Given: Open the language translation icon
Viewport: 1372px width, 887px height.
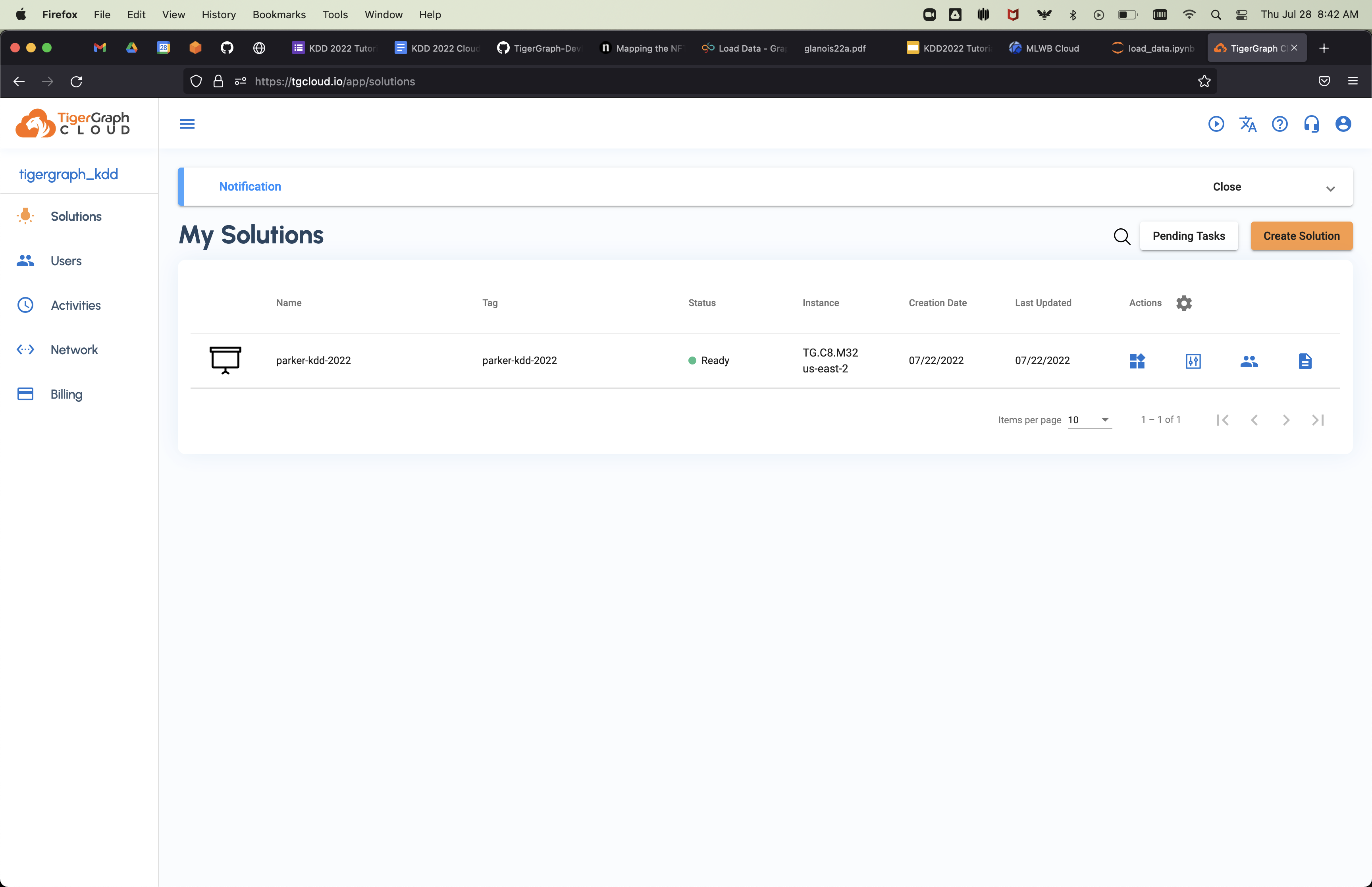Looking at the screenshot, I should [1248, 124].
